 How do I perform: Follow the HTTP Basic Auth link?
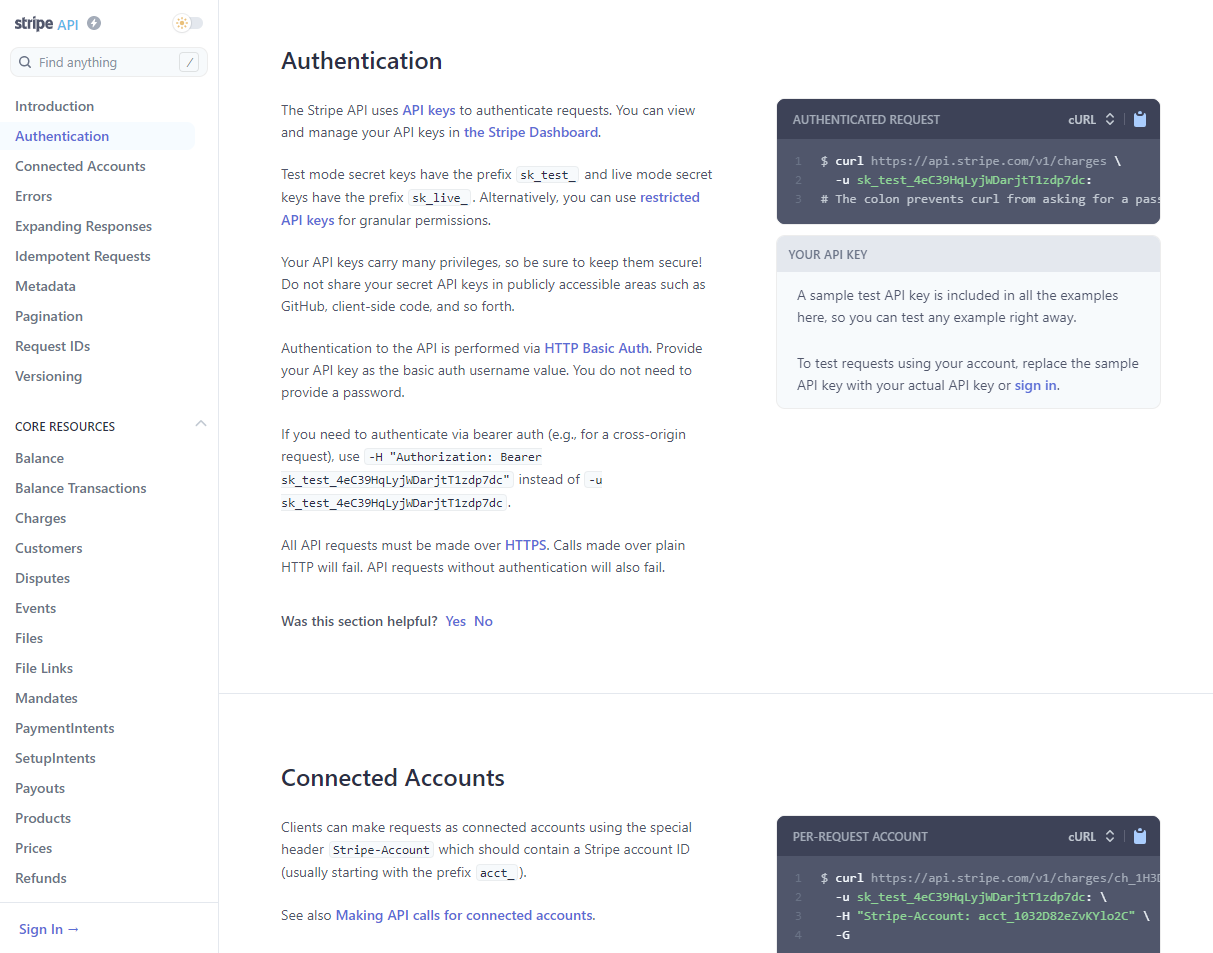[596, 348]
